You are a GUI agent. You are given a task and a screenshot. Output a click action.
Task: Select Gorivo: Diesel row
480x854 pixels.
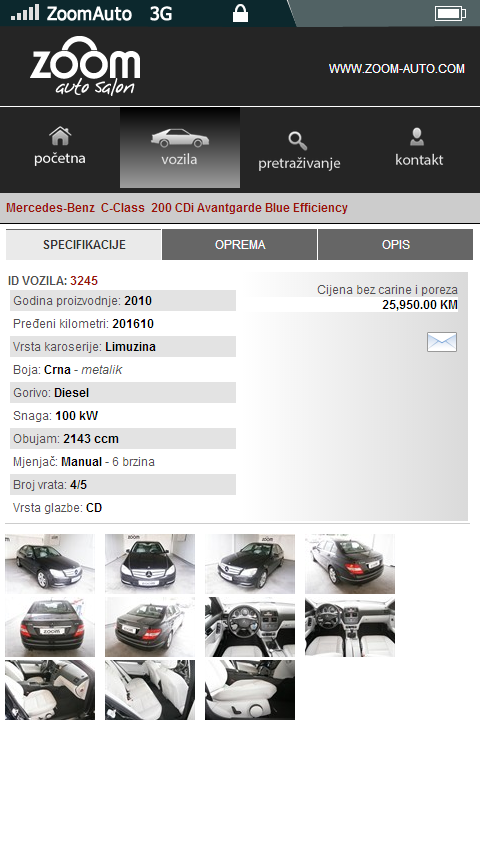123,392
